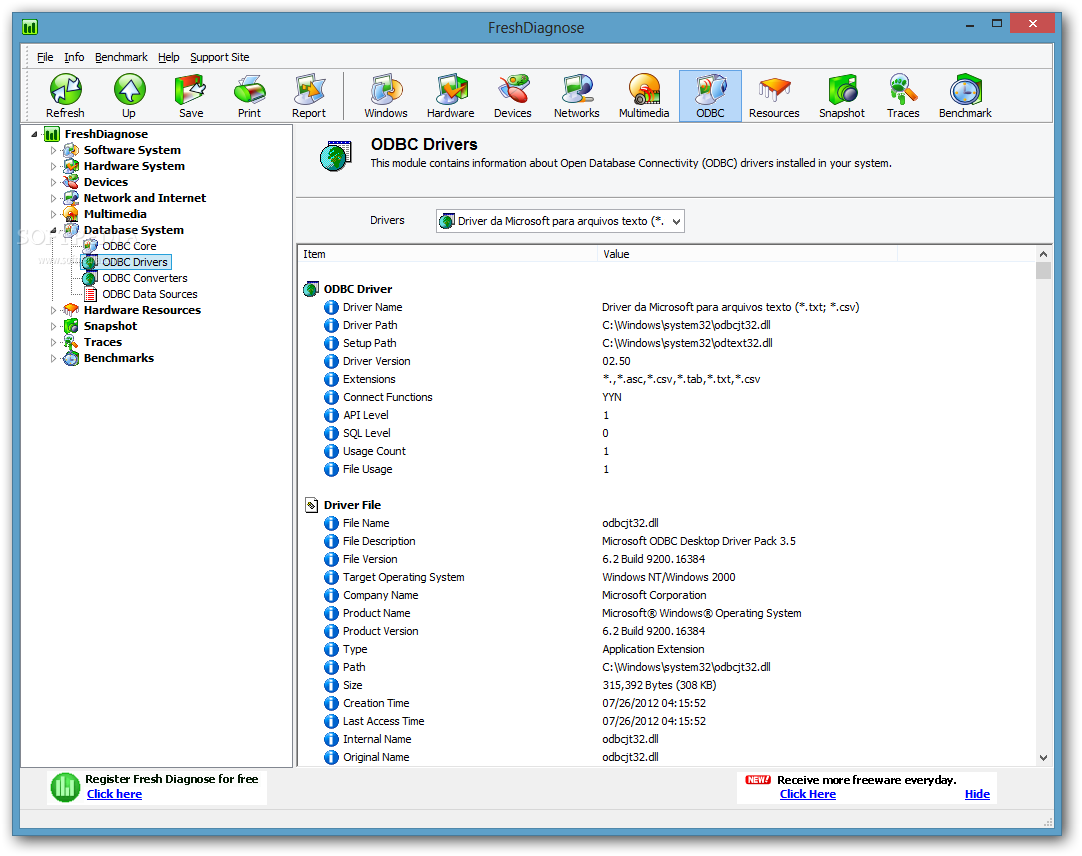Expand the Software System tree node

point(53,150)
